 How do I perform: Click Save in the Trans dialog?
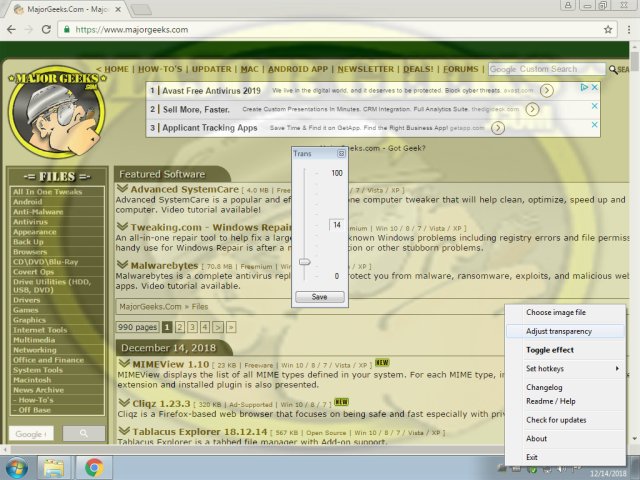coord(320,297)
